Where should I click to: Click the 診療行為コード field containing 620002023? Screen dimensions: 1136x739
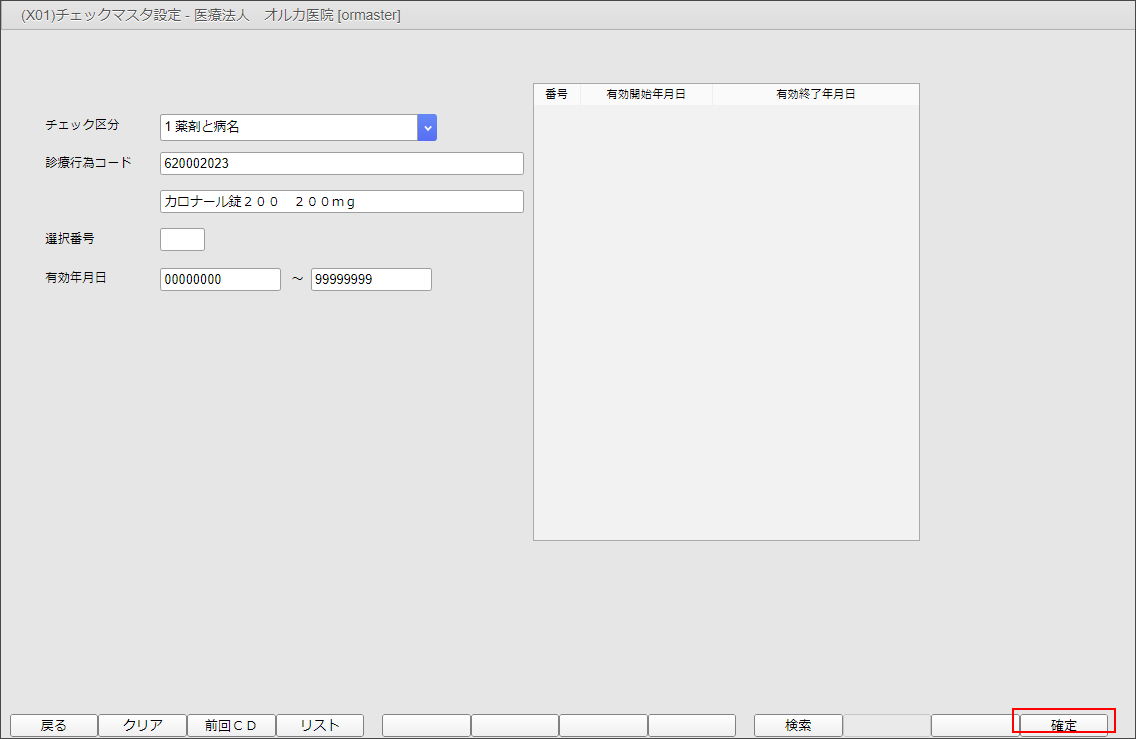tap(341, 164)
